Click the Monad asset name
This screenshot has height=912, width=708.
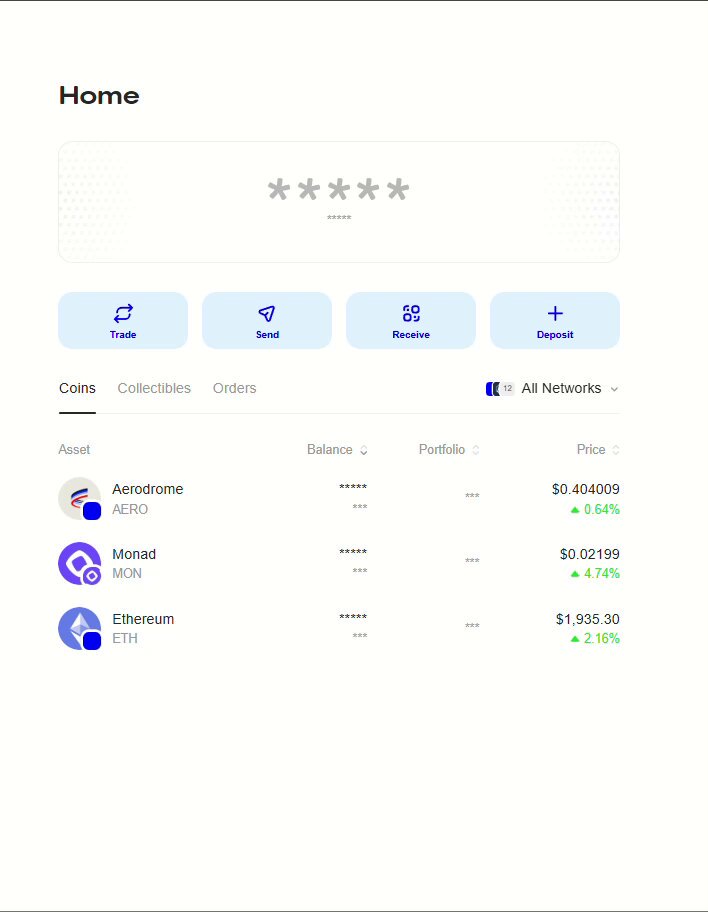(134, 554)
